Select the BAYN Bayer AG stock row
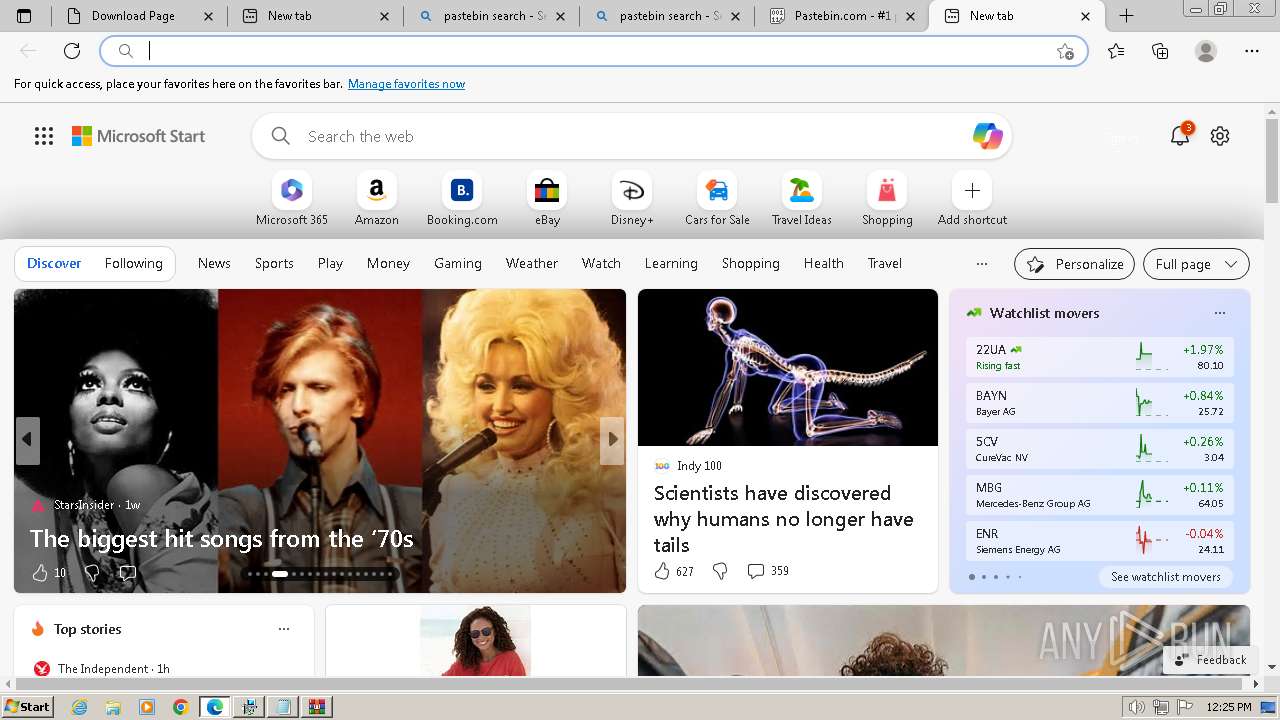The image size is (1280, 720). point(1099,403)
